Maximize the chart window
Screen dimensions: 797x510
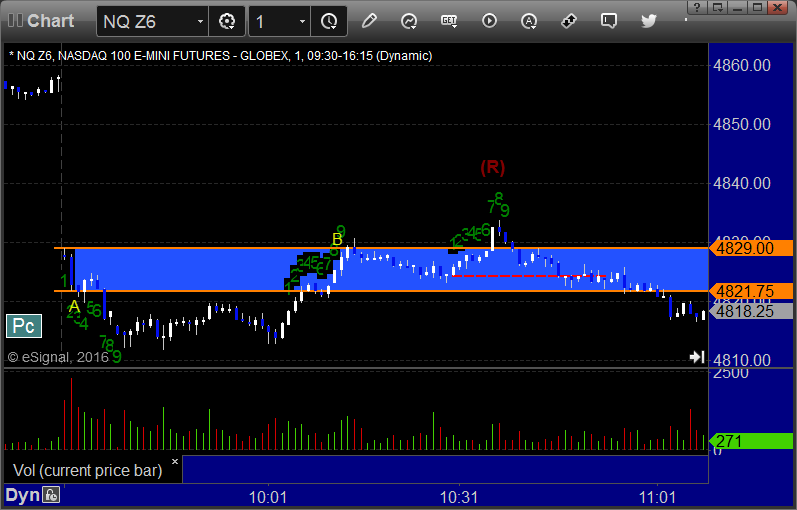(757, 7)
